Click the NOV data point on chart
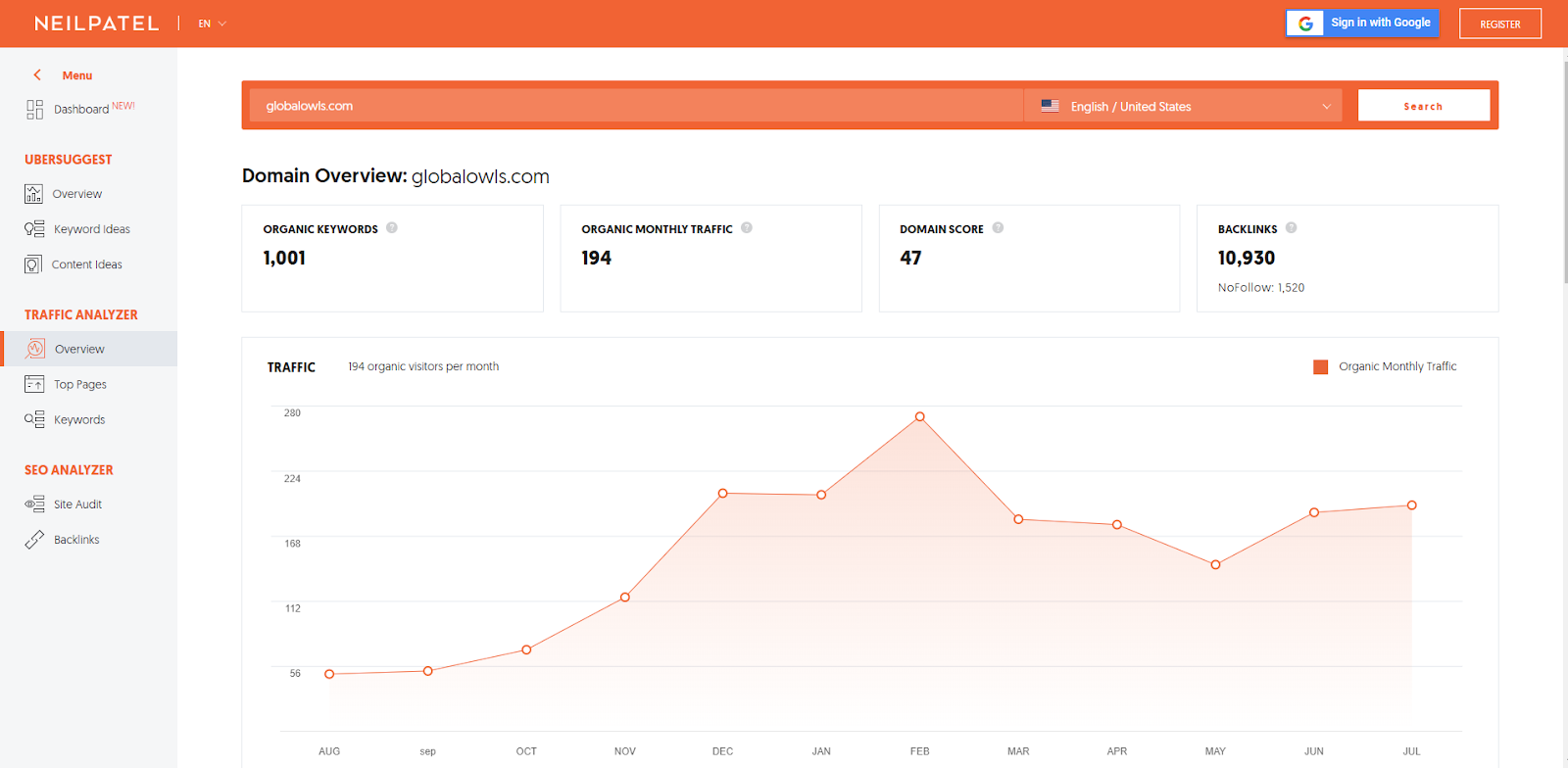The image size is (1568, 768). coord(625,597)
